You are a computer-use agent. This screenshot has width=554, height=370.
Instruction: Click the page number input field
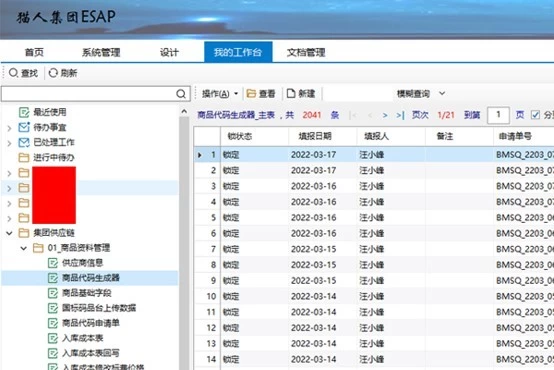point(498,115)
